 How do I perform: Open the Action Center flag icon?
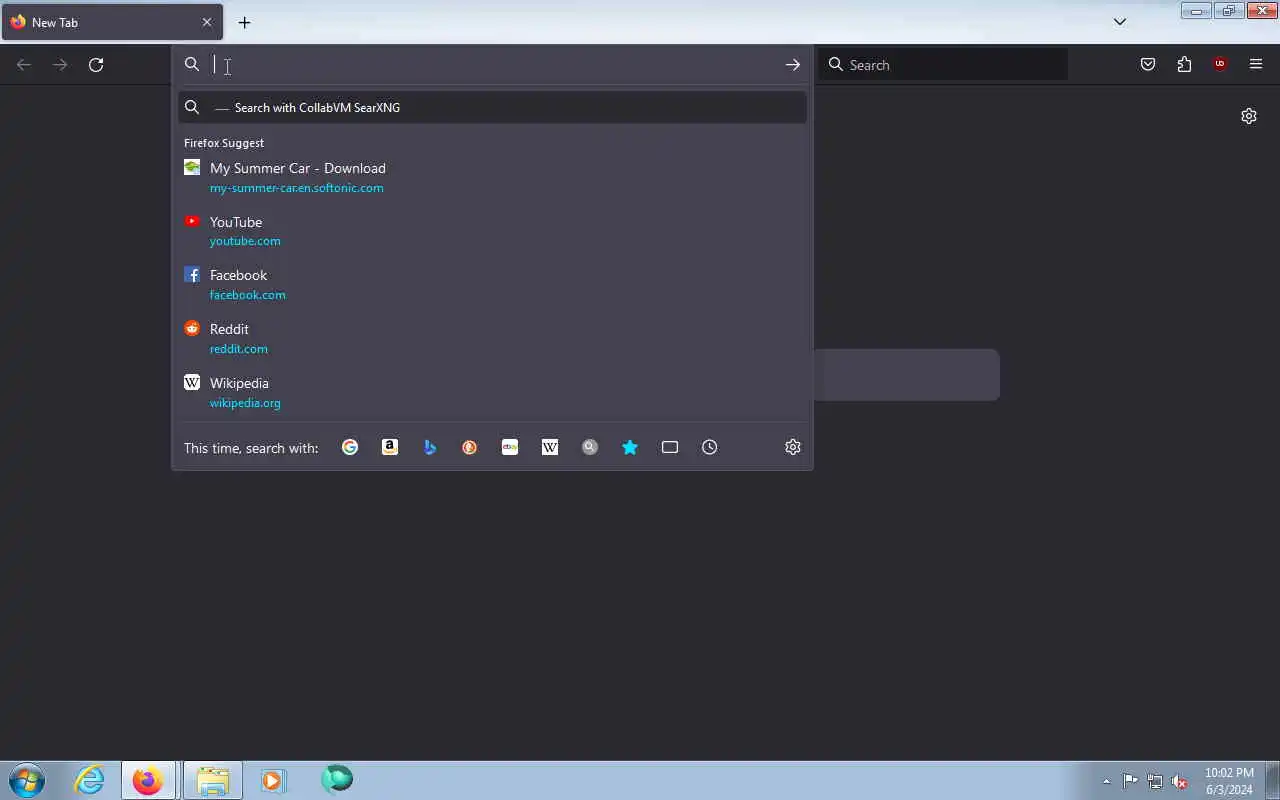point(1130,781)
